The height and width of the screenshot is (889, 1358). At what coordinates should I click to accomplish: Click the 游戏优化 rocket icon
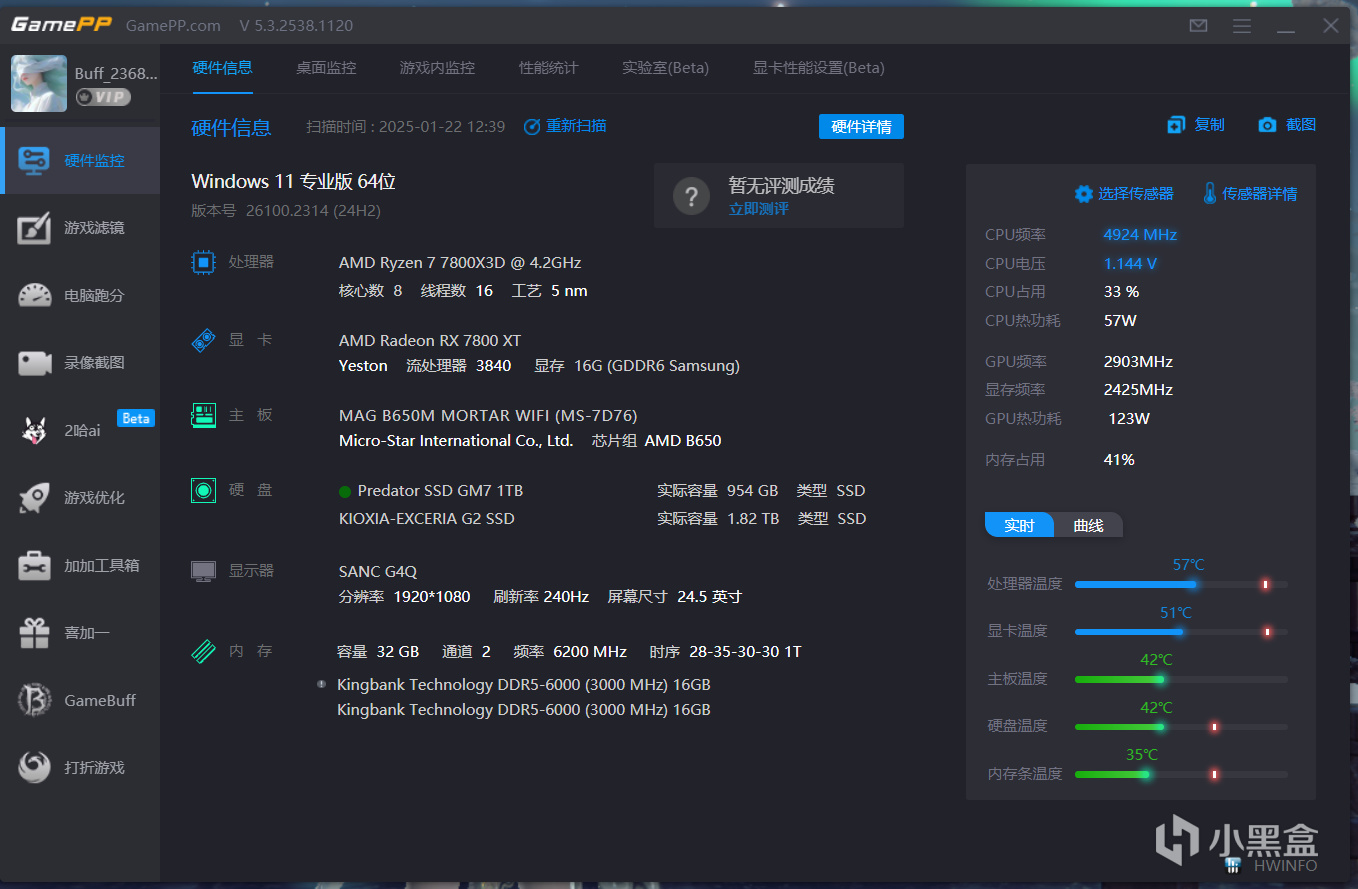coord(35,497)
